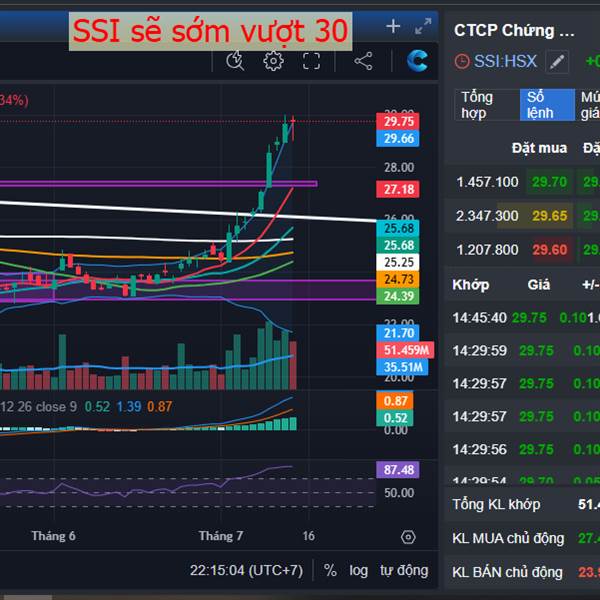This screenshot has width=600, height=600.
Task: Click bid price 29.60 in order book
Action: [549, 250]
